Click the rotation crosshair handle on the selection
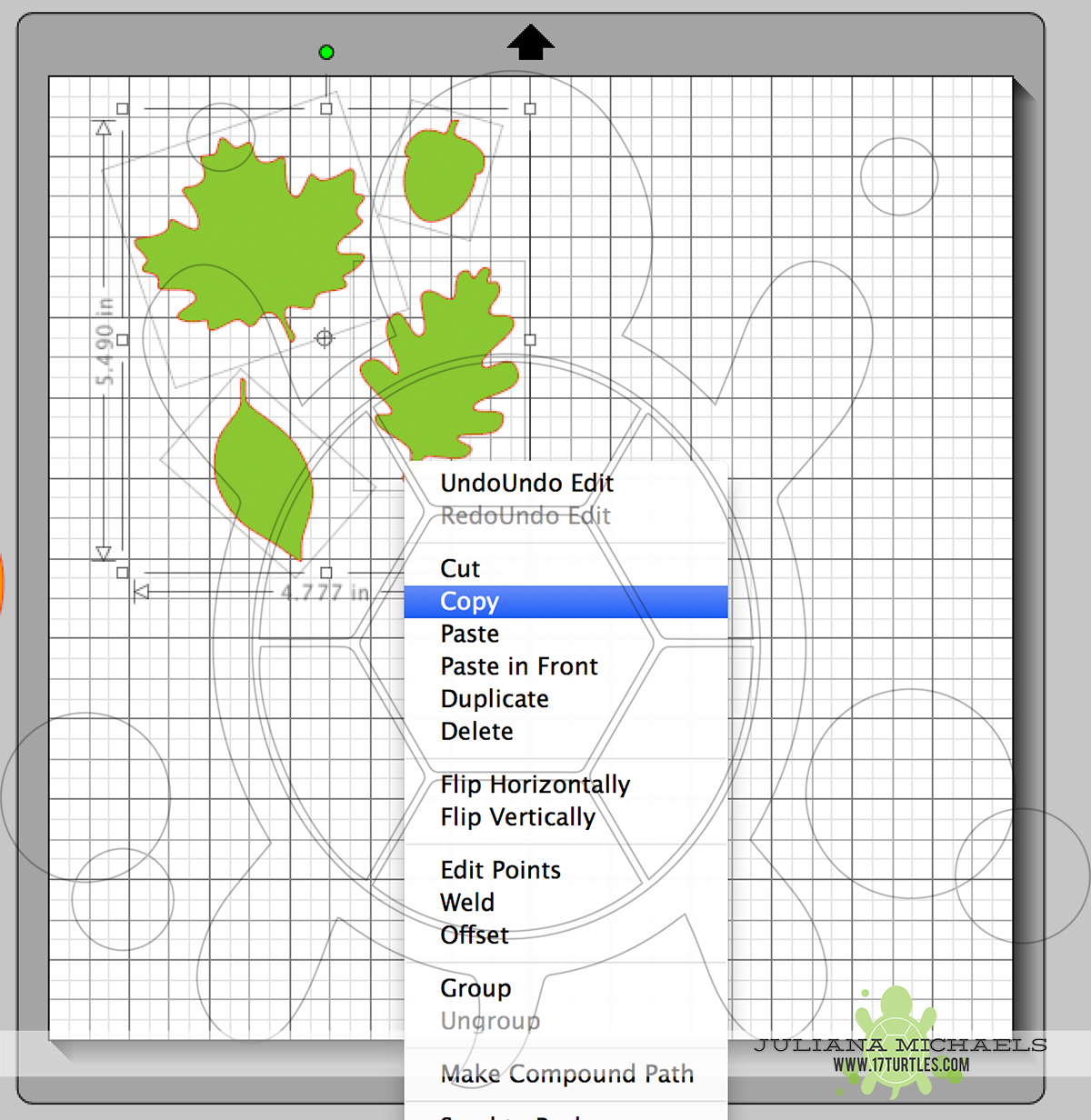1091x1120 pixels. [x=325, y=338]
